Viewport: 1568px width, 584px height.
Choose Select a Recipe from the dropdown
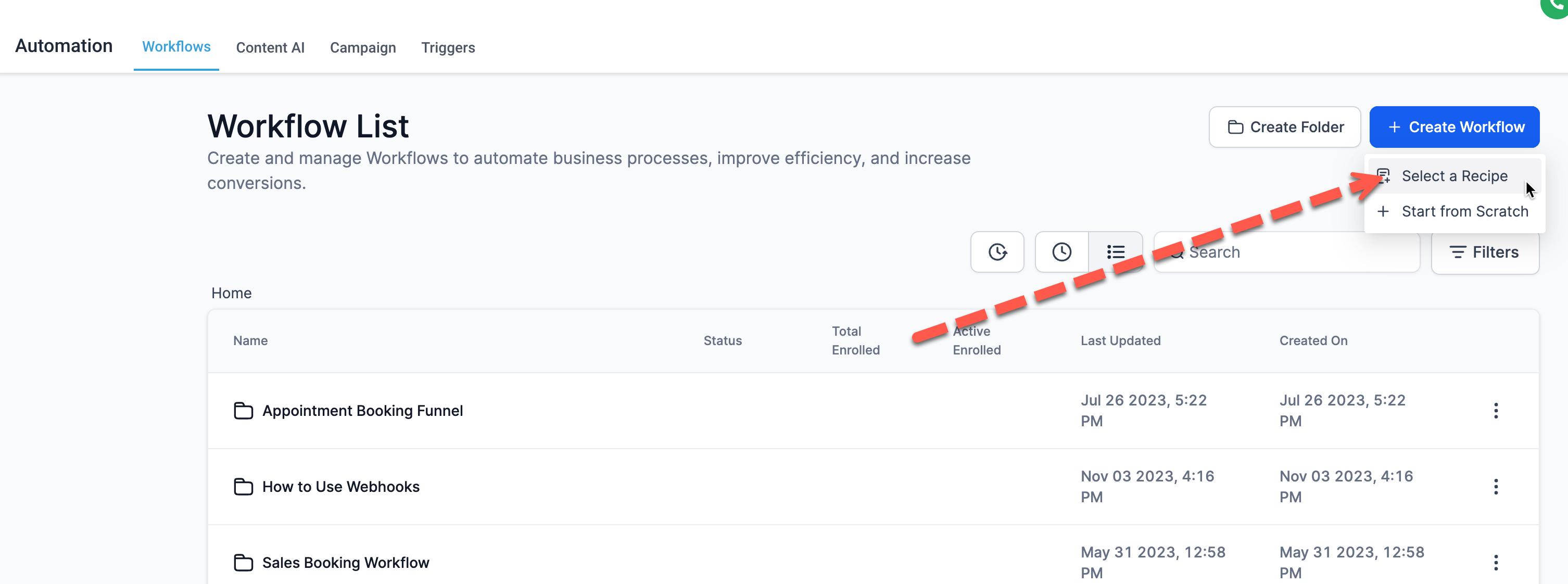tap(1453, 176)
